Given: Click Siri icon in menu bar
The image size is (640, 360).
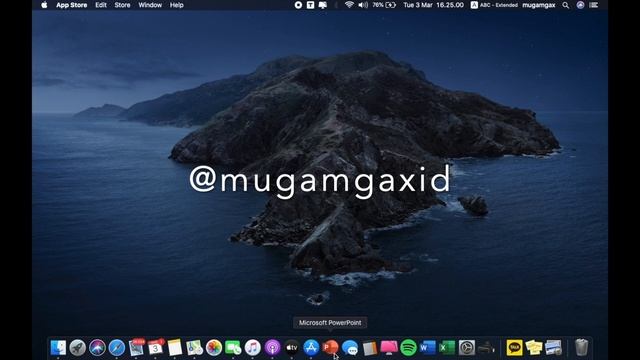Looking at the screenshot, I should coord(580,5).
